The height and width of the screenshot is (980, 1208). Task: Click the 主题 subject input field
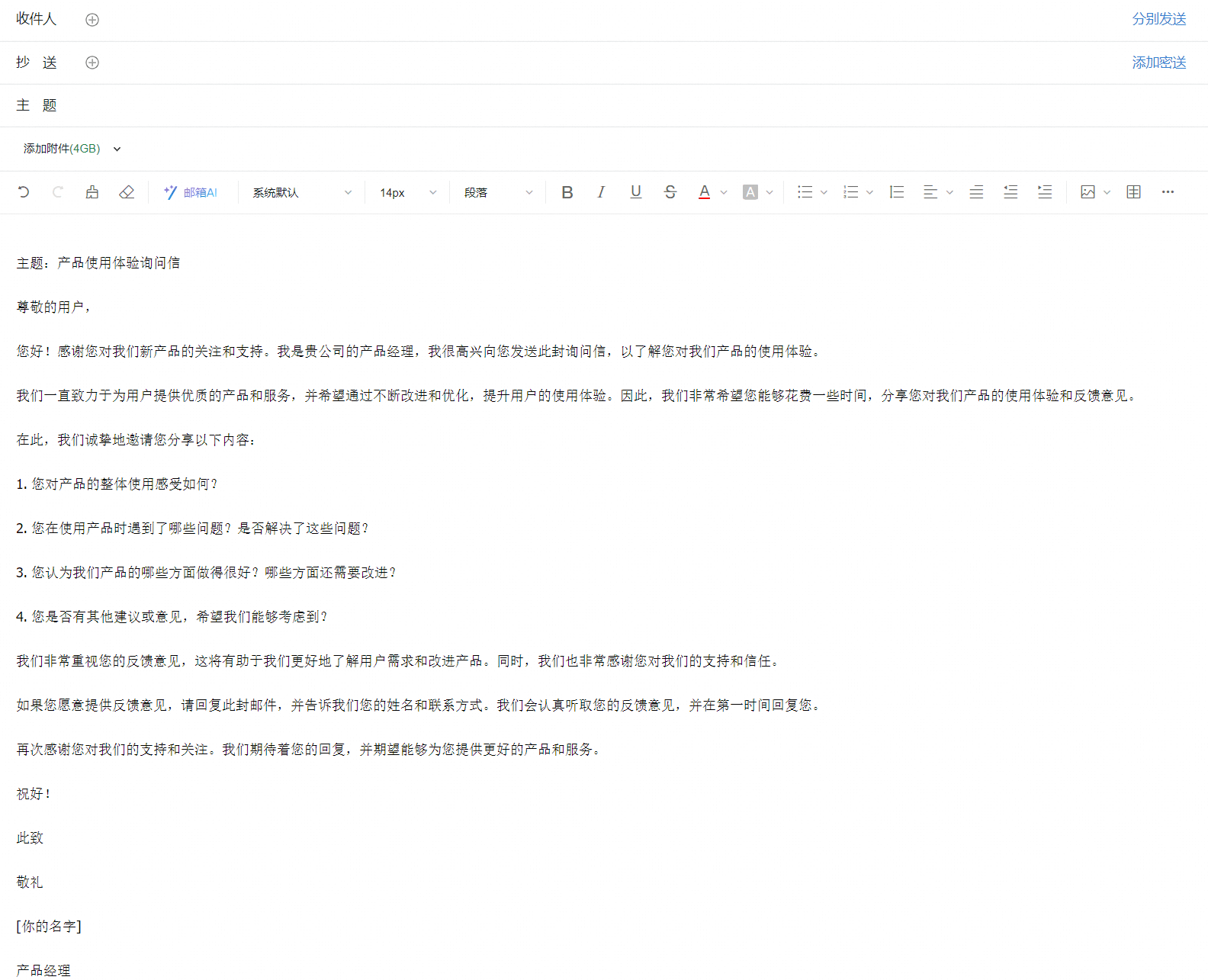pyautogui.click(x=610, y=105)
